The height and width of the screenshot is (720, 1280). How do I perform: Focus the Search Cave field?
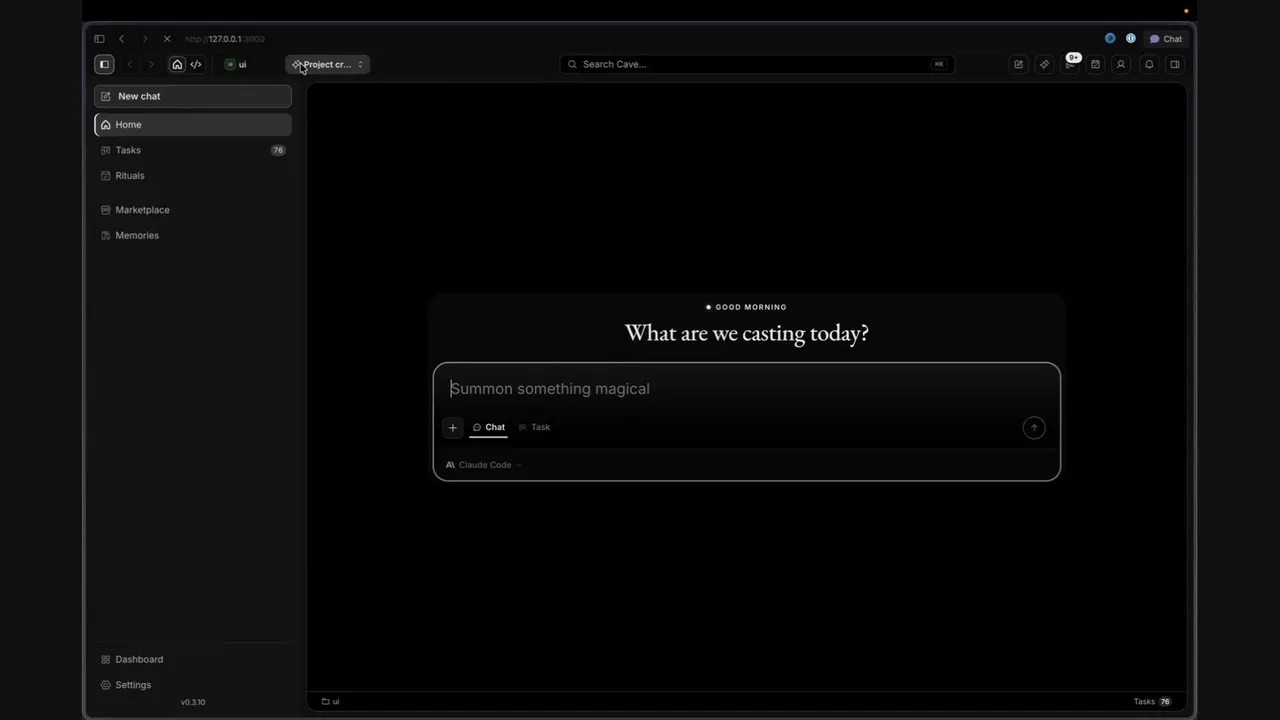757,64
